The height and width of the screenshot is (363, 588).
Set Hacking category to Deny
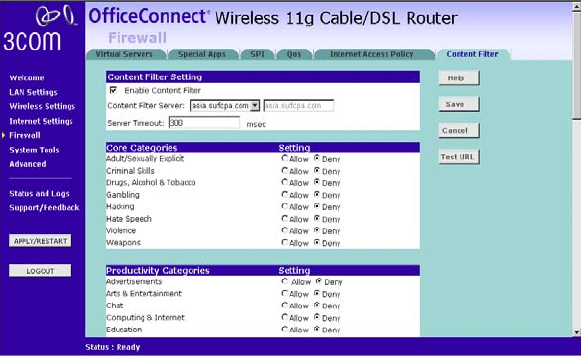click(317, 206)
